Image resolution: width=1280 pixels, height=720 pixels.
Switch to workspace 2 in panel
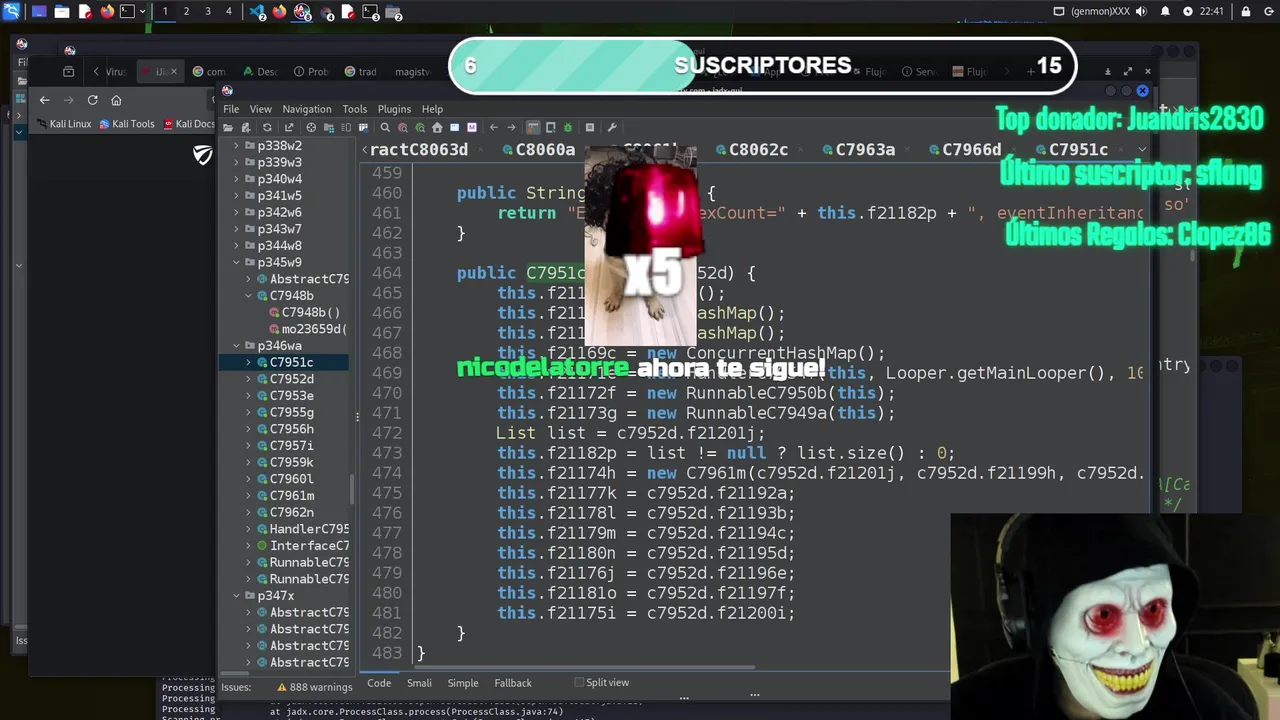pos(186,12)
